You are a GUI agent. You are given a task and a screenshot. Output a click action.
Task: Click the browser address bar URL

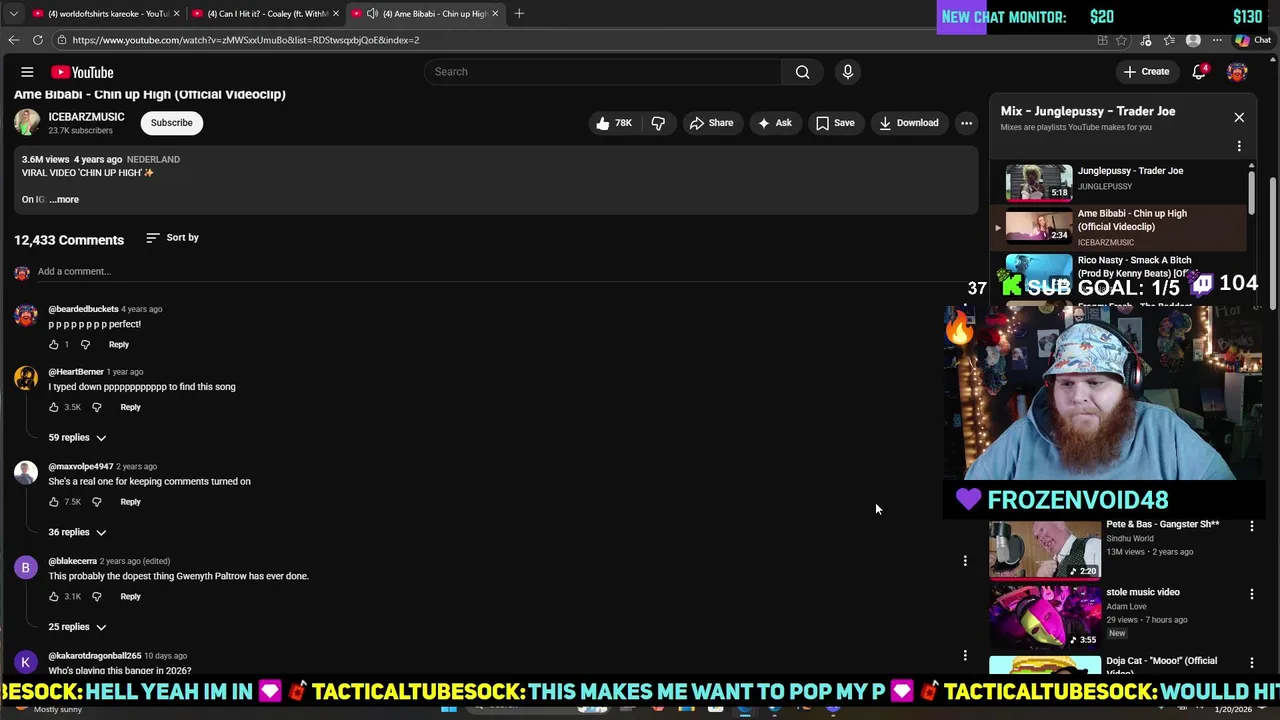pos(246,40)
